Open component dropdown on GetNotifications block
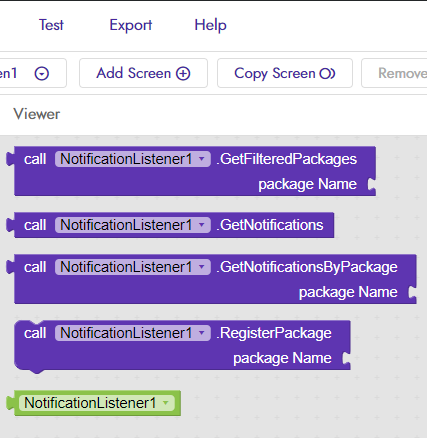Image resolution: width=427 pixels, height=438 pixels. [201, 225]
